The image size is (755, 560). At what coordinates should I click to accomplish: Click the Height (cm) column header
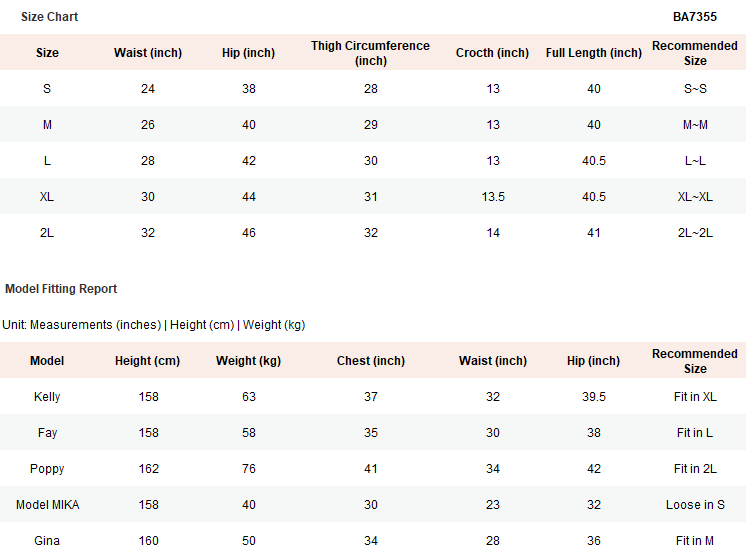[x=147, y=361]
